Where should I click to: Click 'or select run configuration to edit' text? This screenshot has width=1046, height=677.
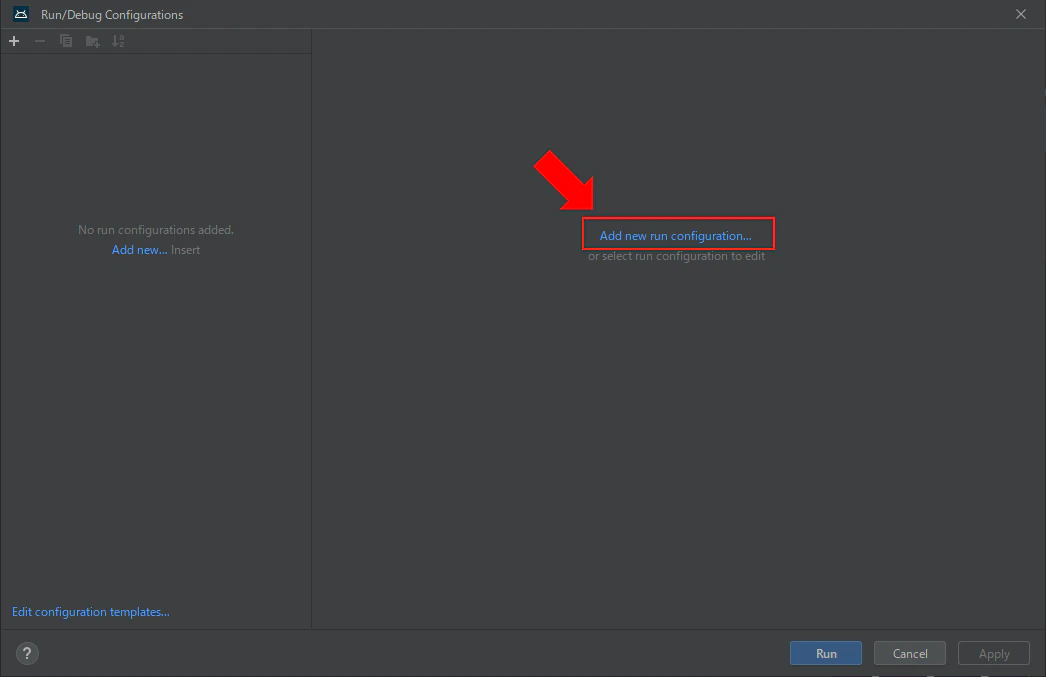676,256
